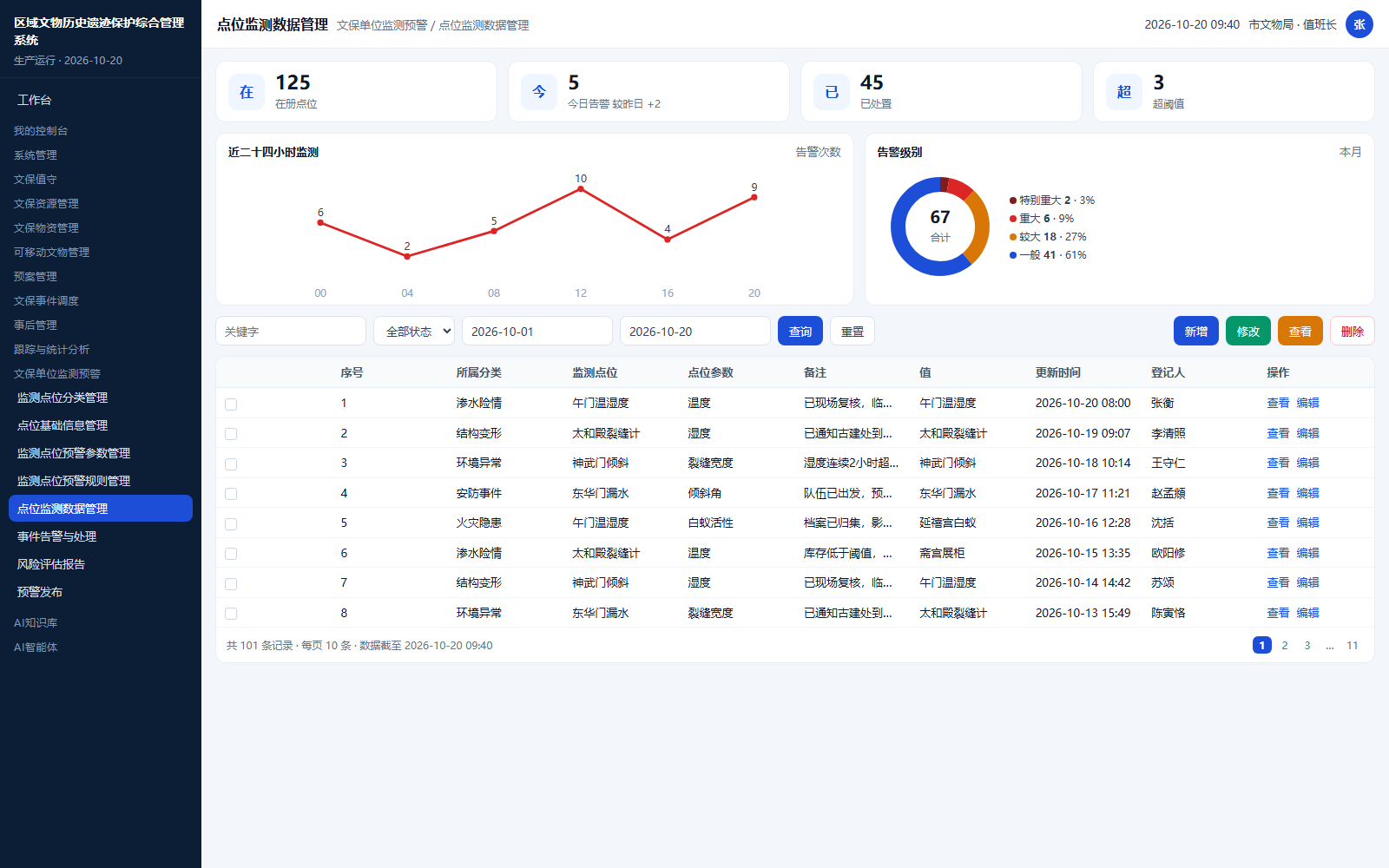Click the 在册点位 card icon
Image resolution: width=1389 pixels, height=868 pixels.
[247, 92]
